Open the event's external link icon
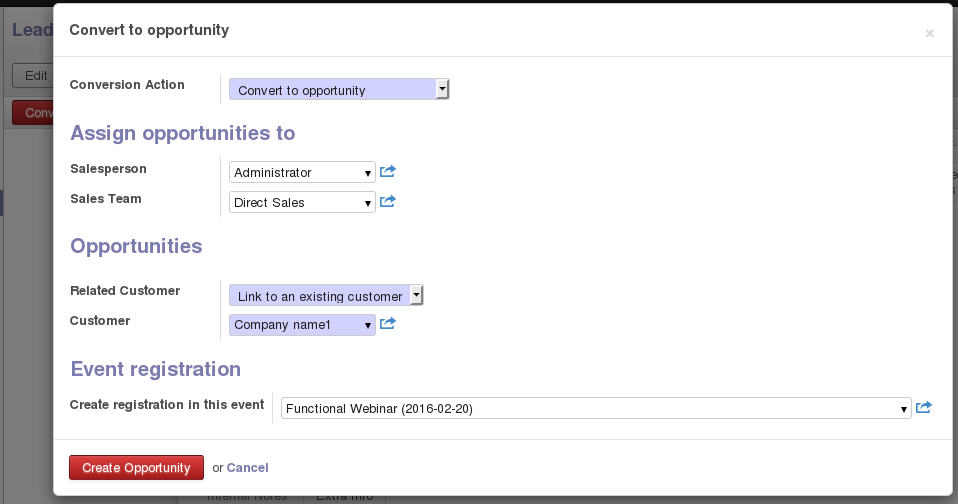Image resolution: width=958 pixels, height=504 pixels. pos(924,408)
